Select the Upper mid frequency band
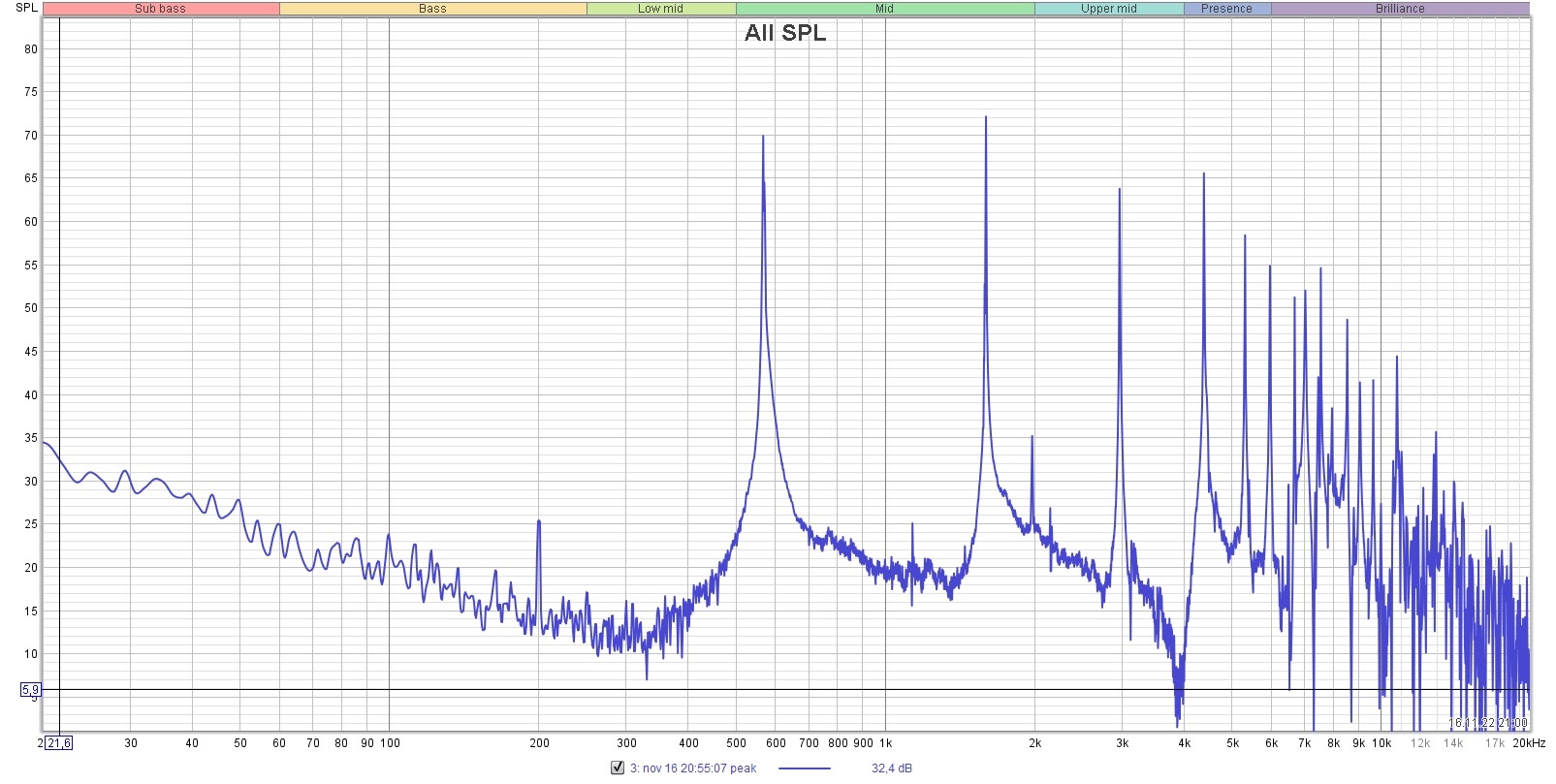 tap(1109, 9)
